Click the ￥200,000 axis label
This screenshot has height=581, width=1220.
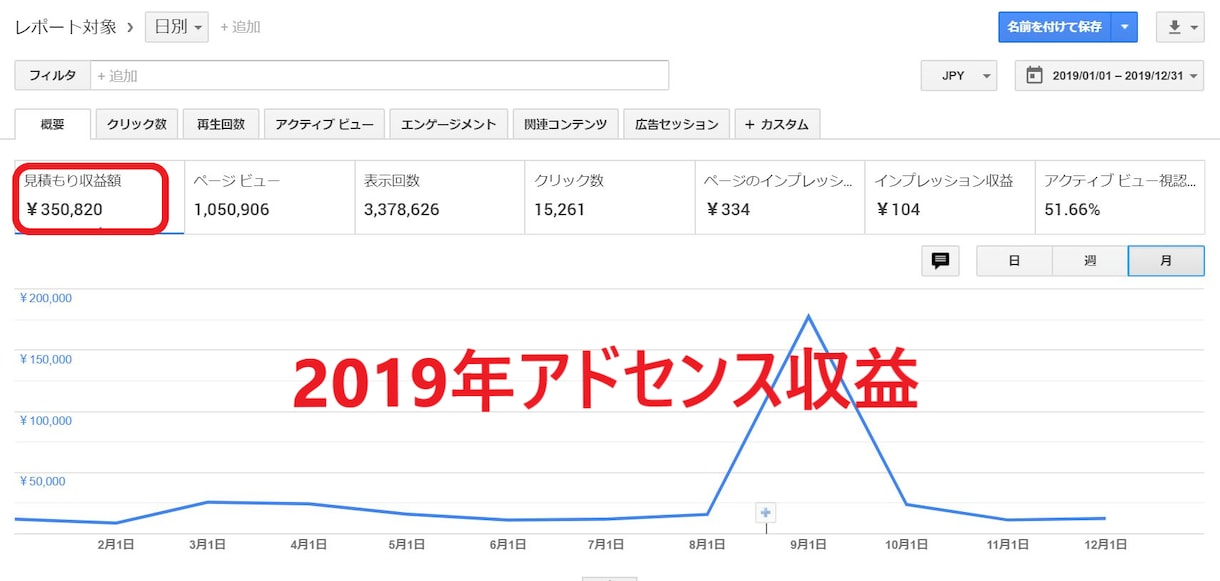coord(46,298)
